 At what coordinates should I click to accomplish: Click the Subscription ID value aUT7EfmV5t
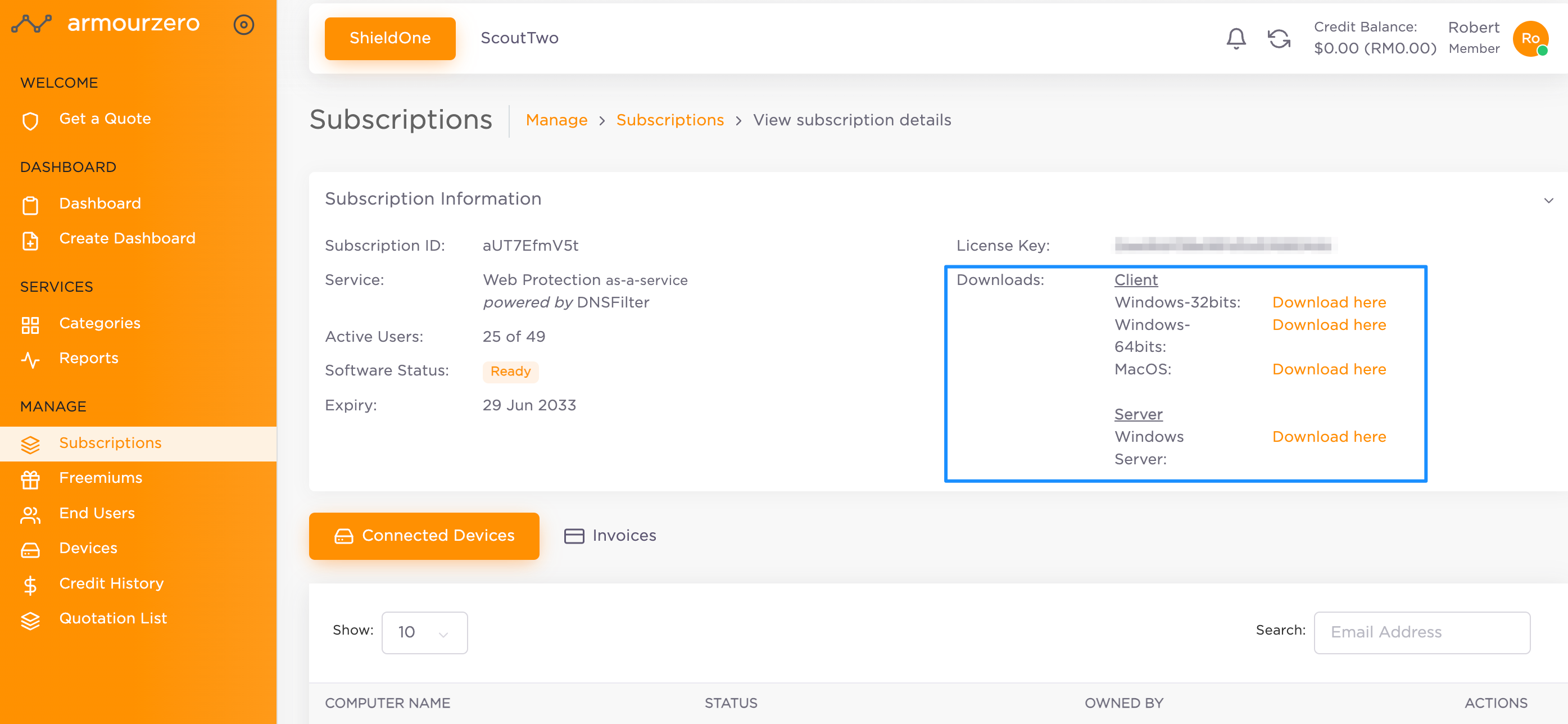(530, 246)
